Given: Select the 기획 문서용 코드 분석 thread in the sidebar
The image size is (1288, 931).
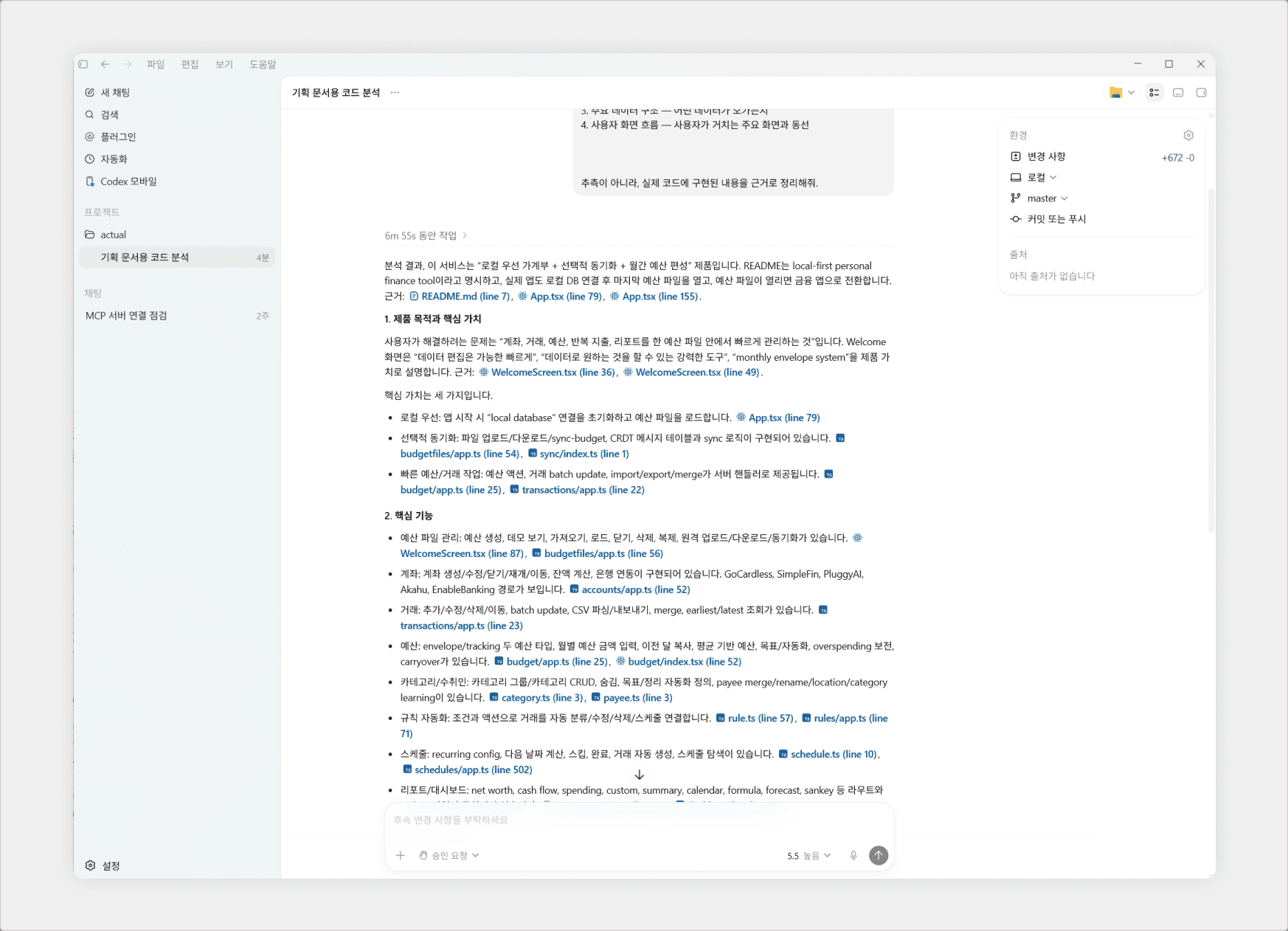Looking at the screenshot, I should click(177, 257).
